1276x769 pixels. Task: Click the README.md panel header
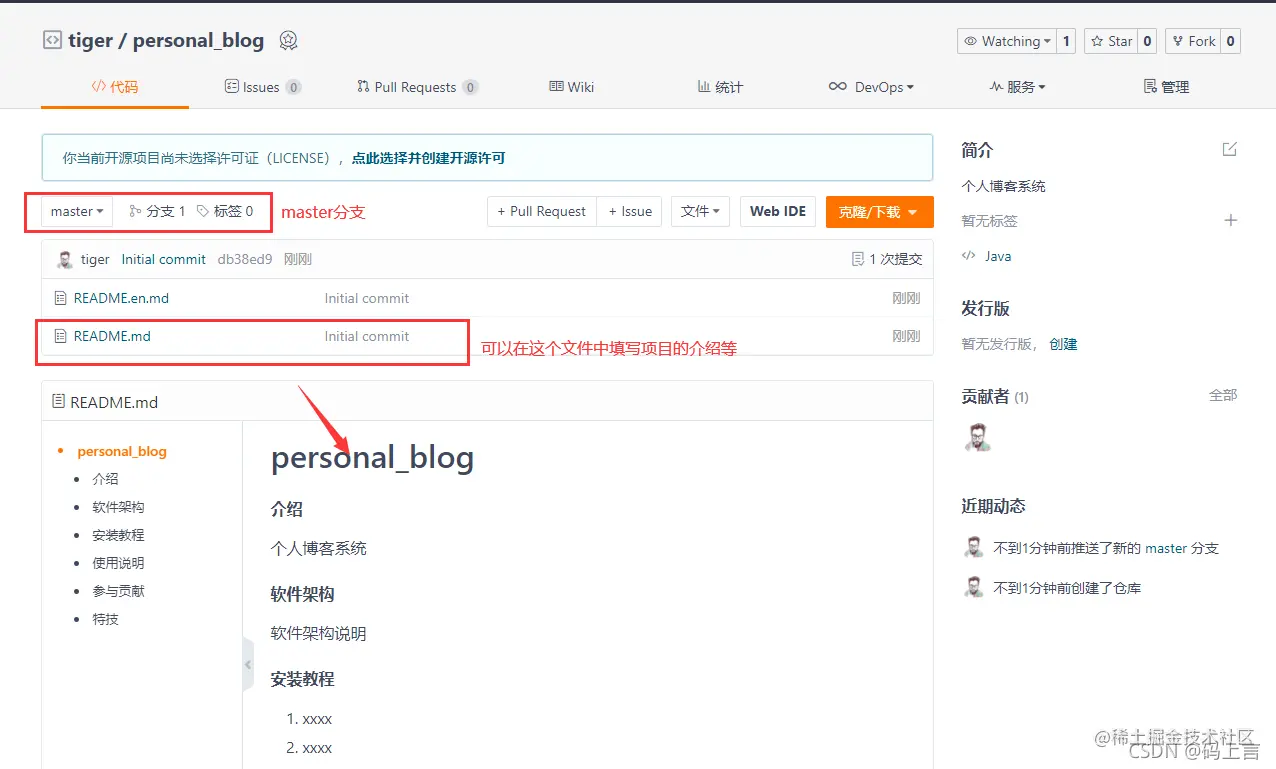pos(487,402)
